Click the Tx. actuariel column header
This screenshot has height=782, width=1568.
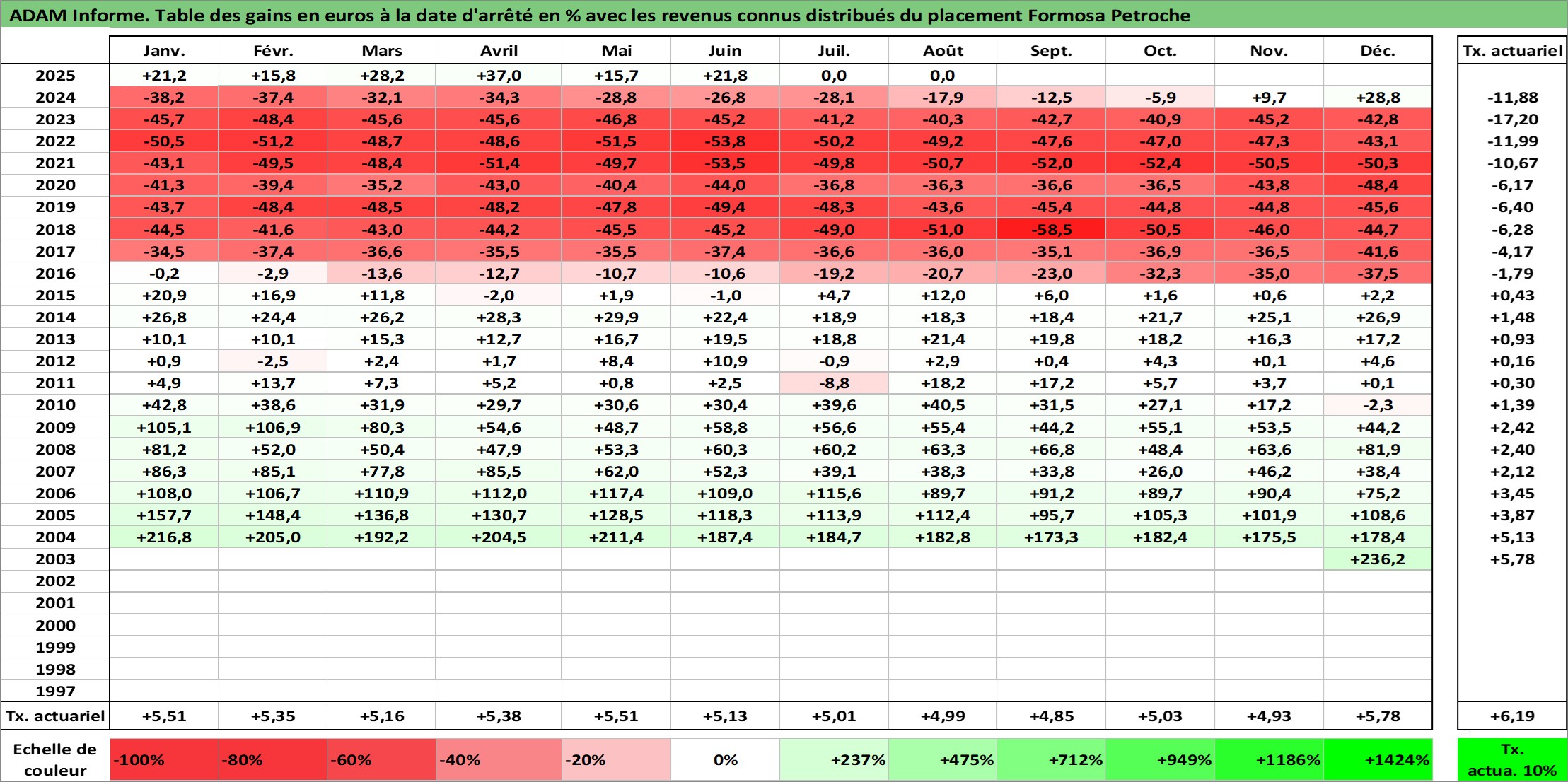(1512, 50)
